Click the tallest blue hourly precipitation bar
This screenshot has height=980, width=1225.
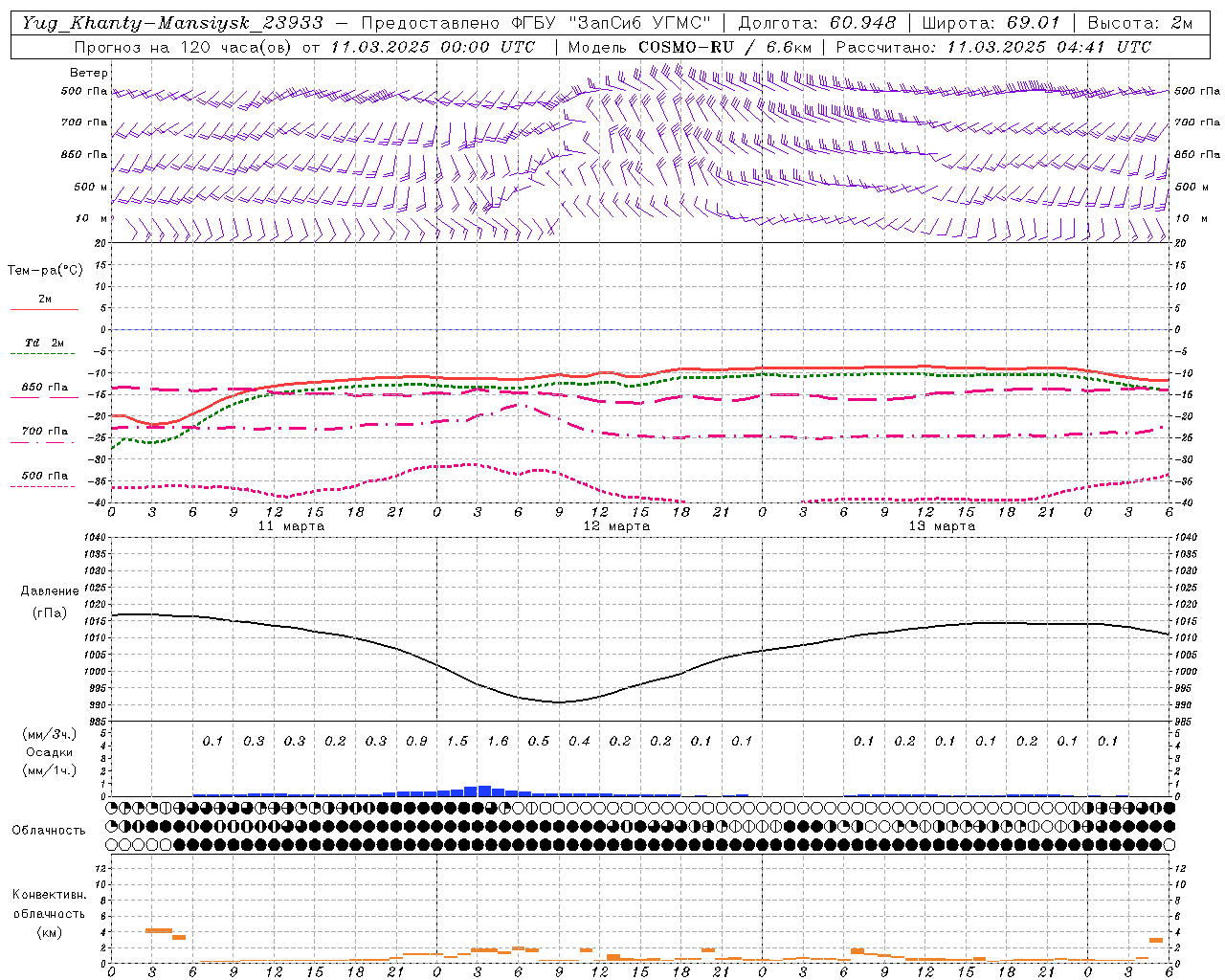coord(484,791)
